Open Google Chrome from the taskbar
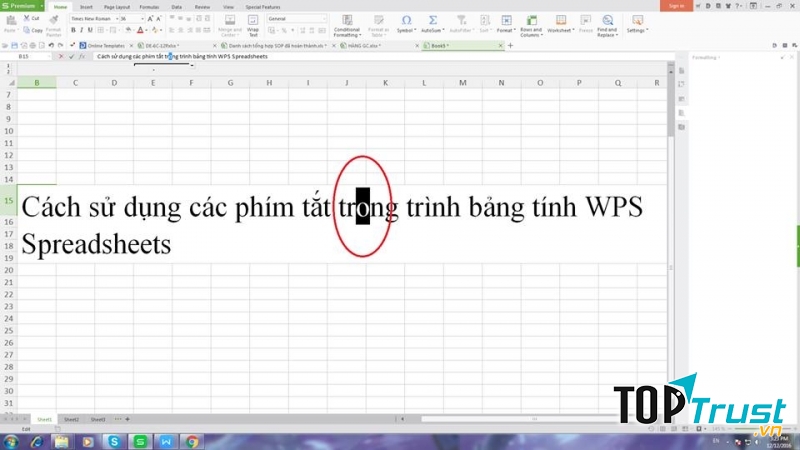This screenshot has width=800, height=450. tap(192, 442)
